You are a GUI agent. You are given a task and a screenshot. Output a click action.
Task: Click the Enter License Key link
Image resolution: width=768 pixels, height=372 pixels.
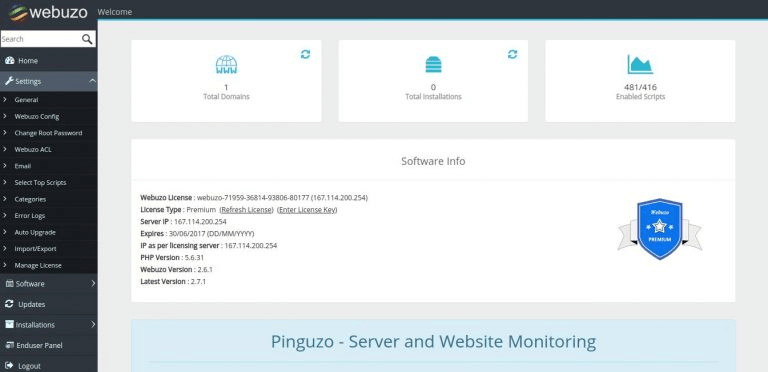point(307,209)
